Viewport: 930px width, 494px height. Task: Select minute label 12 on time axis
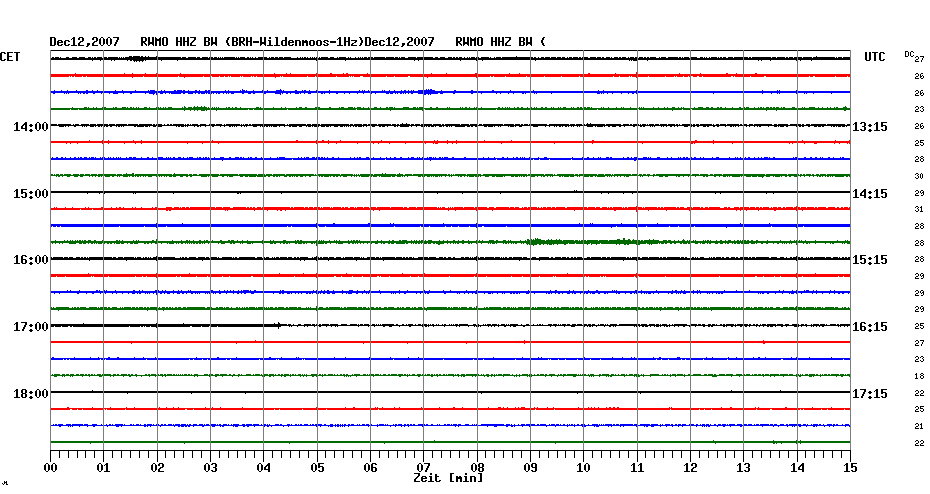click(690, 468)
